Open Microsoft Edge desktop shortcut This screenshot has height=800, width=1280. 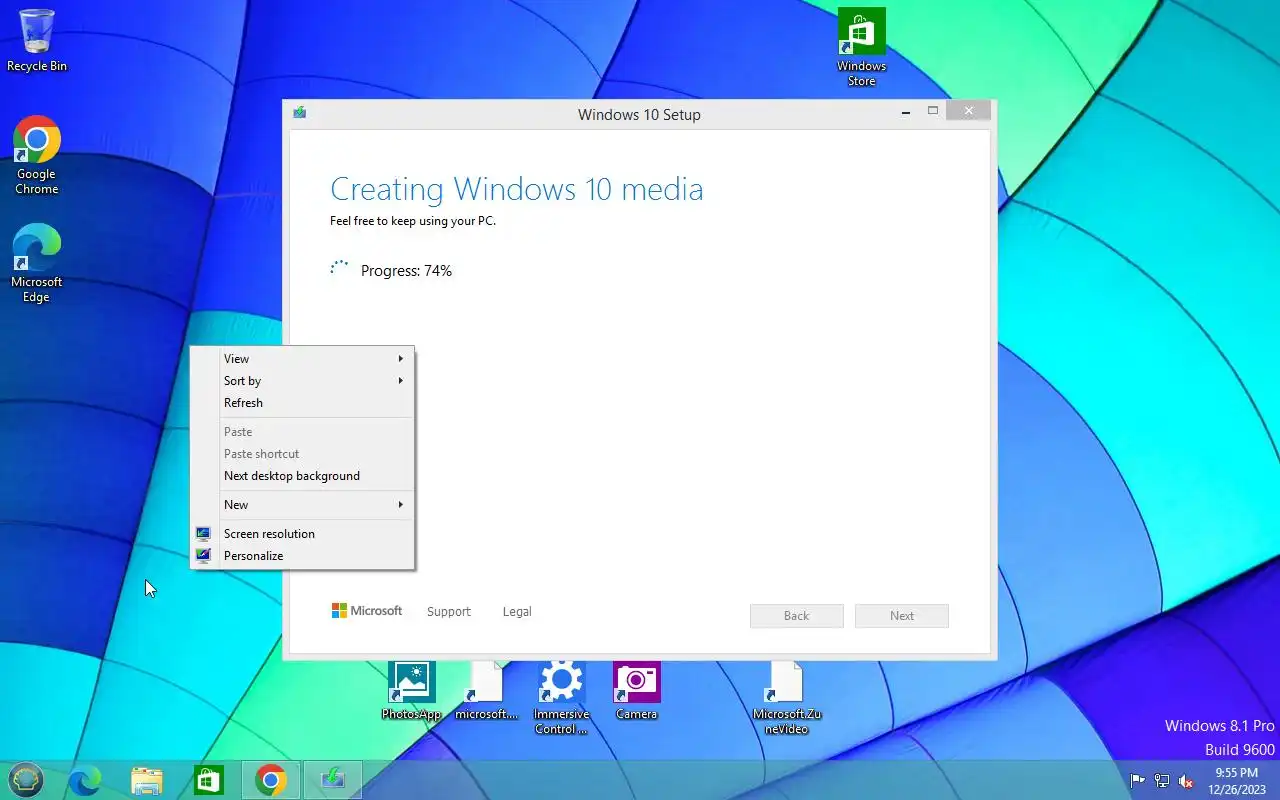(x=37, y=263)
